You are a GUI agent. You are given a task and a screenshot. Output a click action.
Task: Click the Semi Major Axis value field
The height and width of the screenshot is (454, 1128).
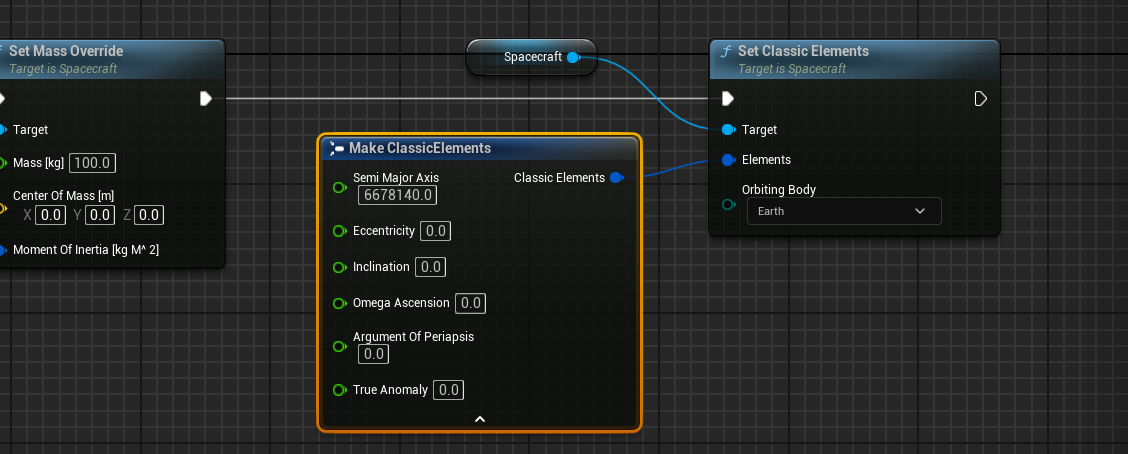(x=397, y=195)
